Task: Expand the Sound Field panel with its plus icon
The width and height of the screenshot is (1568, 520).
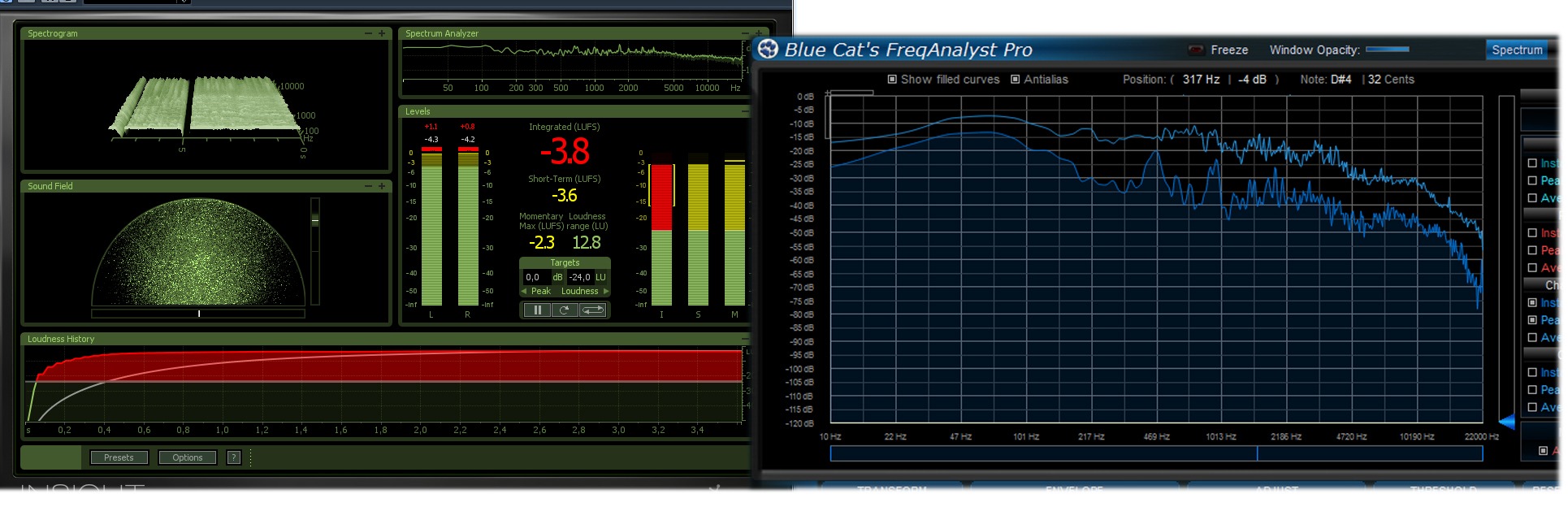Action: pos(382,186)
